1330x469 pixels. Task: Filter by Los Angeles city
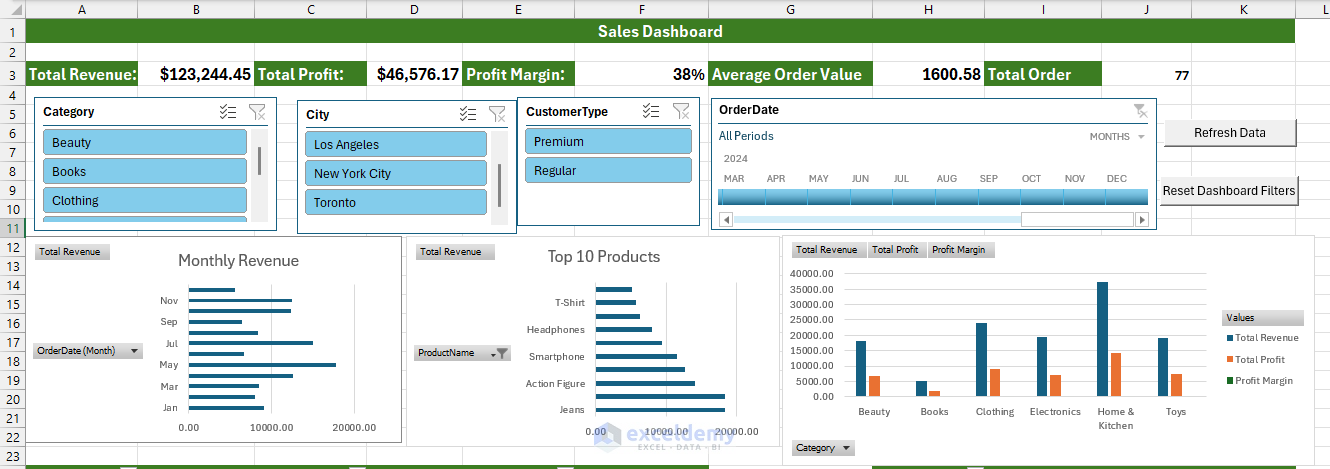tap(396, 144)
